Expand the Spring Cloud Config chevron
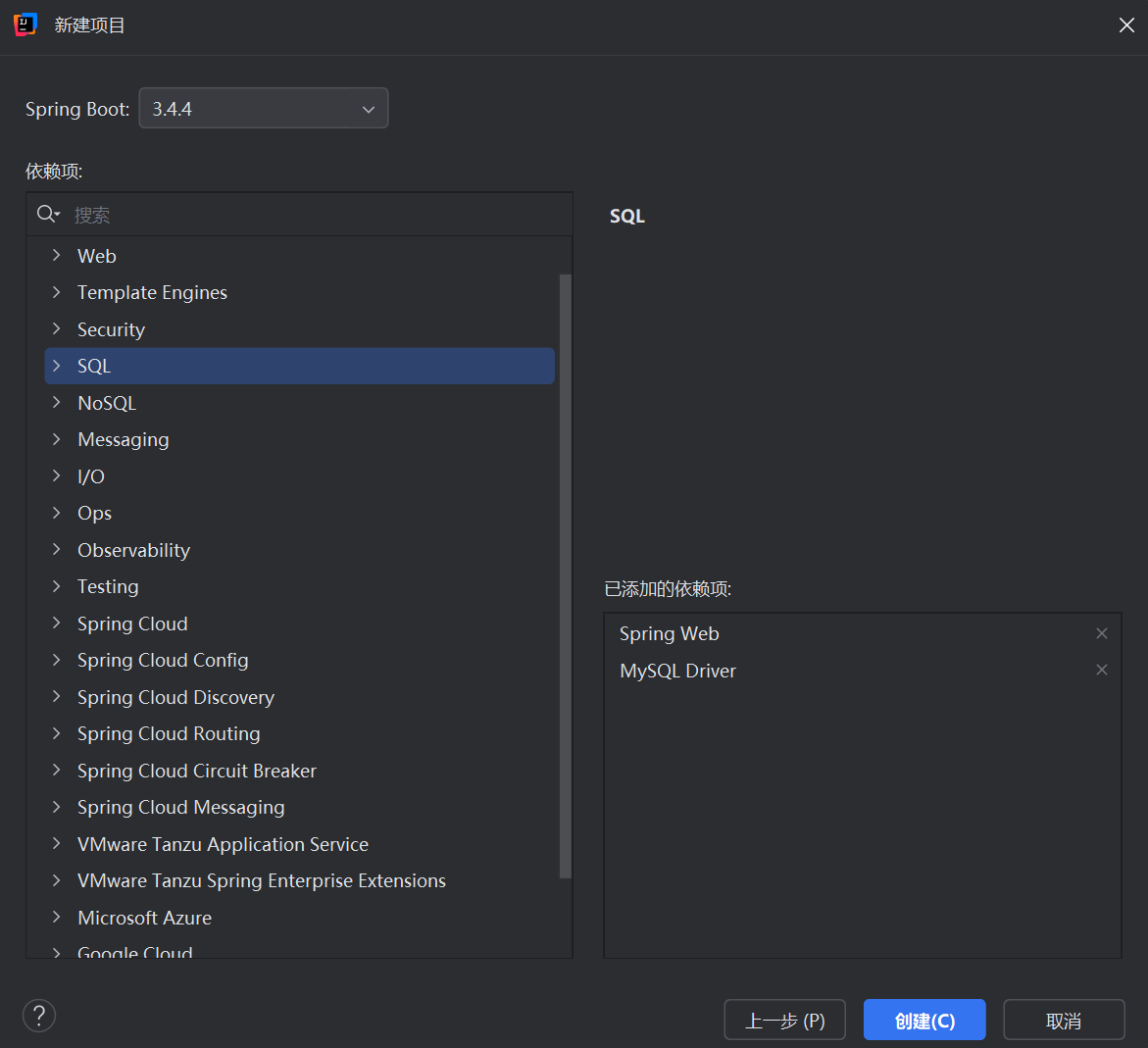This screenshot has height=1048, width=1148. click(57, 660)
